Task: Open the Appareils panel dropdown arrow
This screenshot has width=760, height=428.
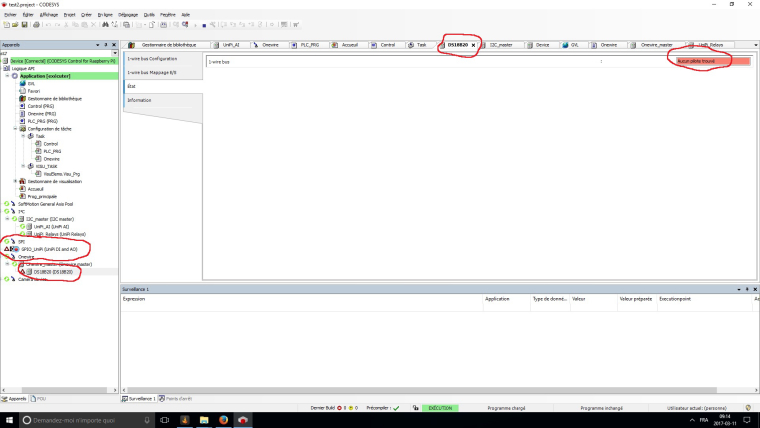Action: 98,45
